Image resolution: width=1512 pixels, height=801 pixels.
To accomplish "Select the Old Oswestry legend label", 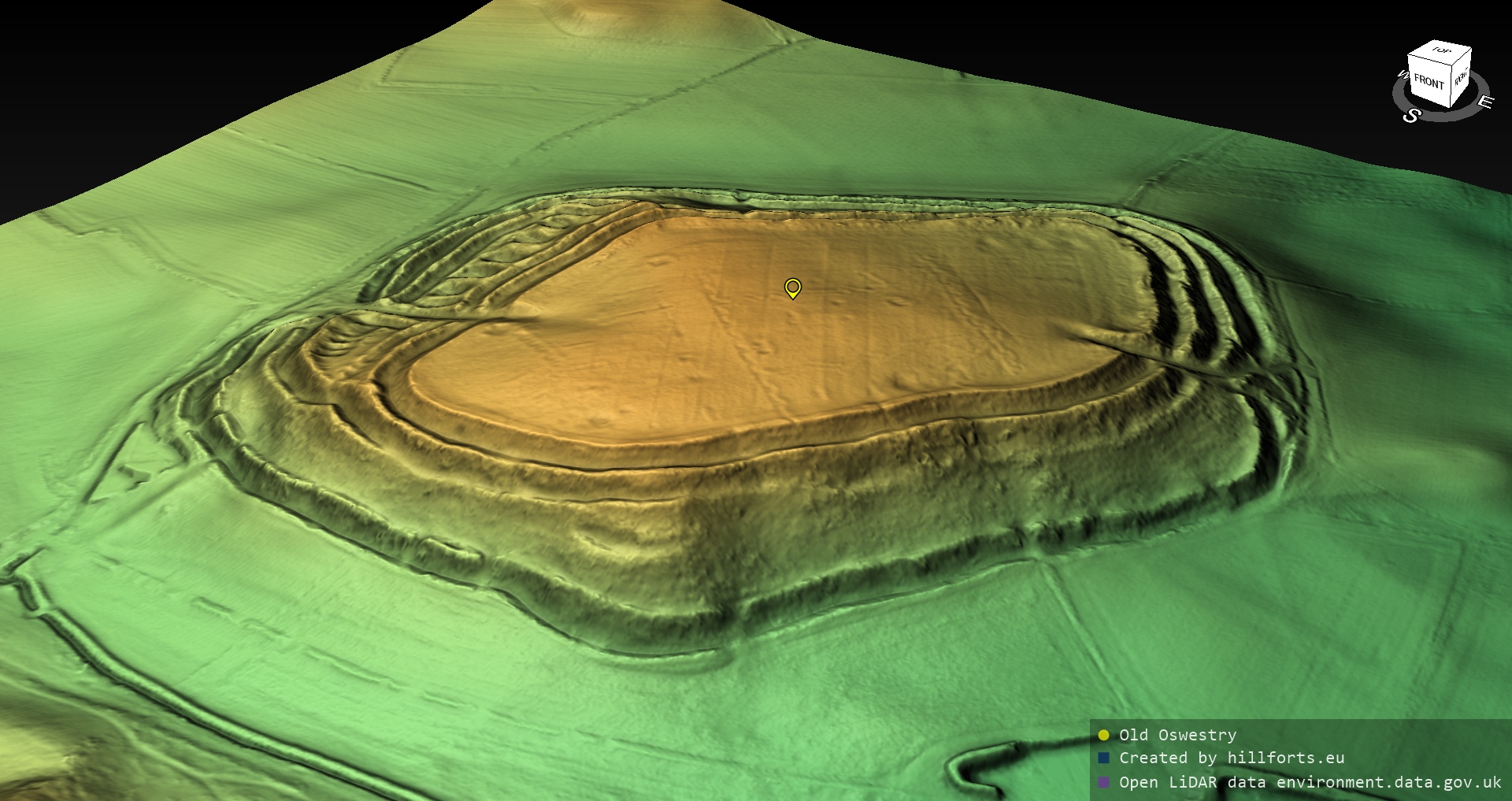I will (x=1177, y=735).
